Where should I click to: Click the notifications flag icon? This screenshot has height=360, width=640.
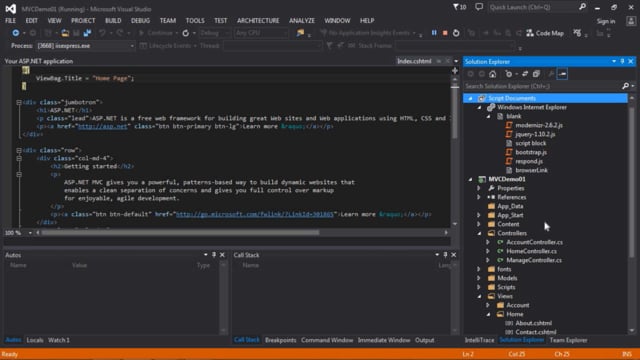coord(459,7)
